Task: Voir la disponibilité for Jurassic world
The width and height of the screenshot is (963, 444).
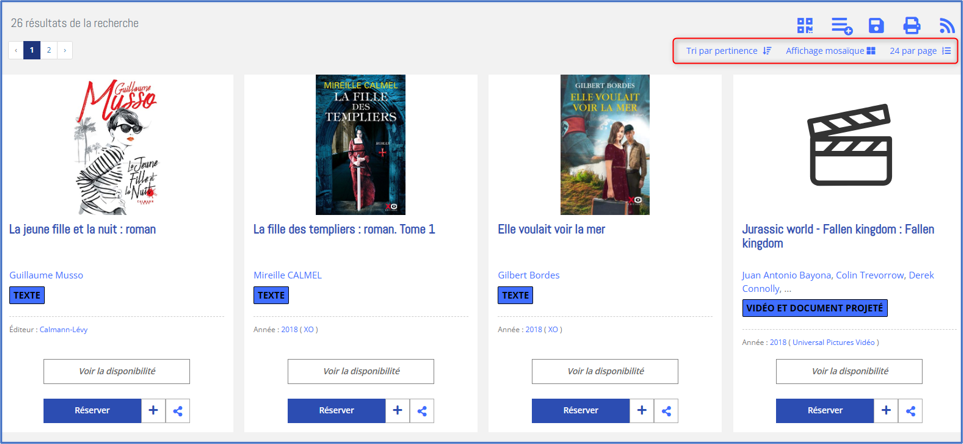Action: coord(849,372)
